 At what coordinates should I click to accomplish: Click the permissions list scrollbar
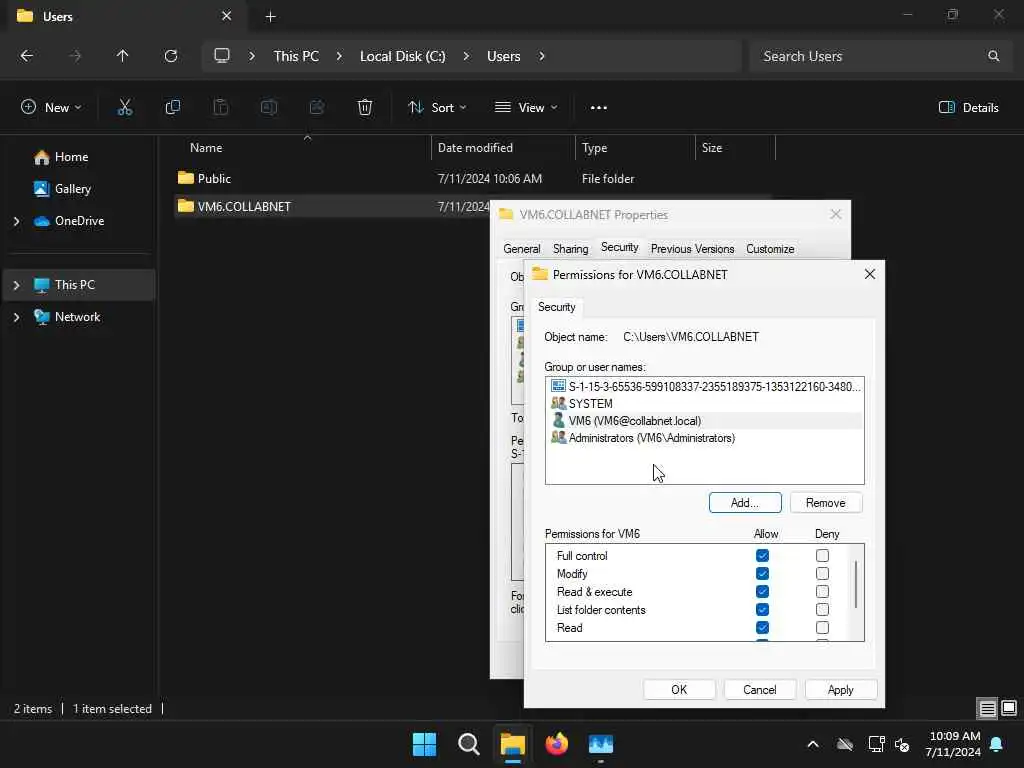click(856, 584)
